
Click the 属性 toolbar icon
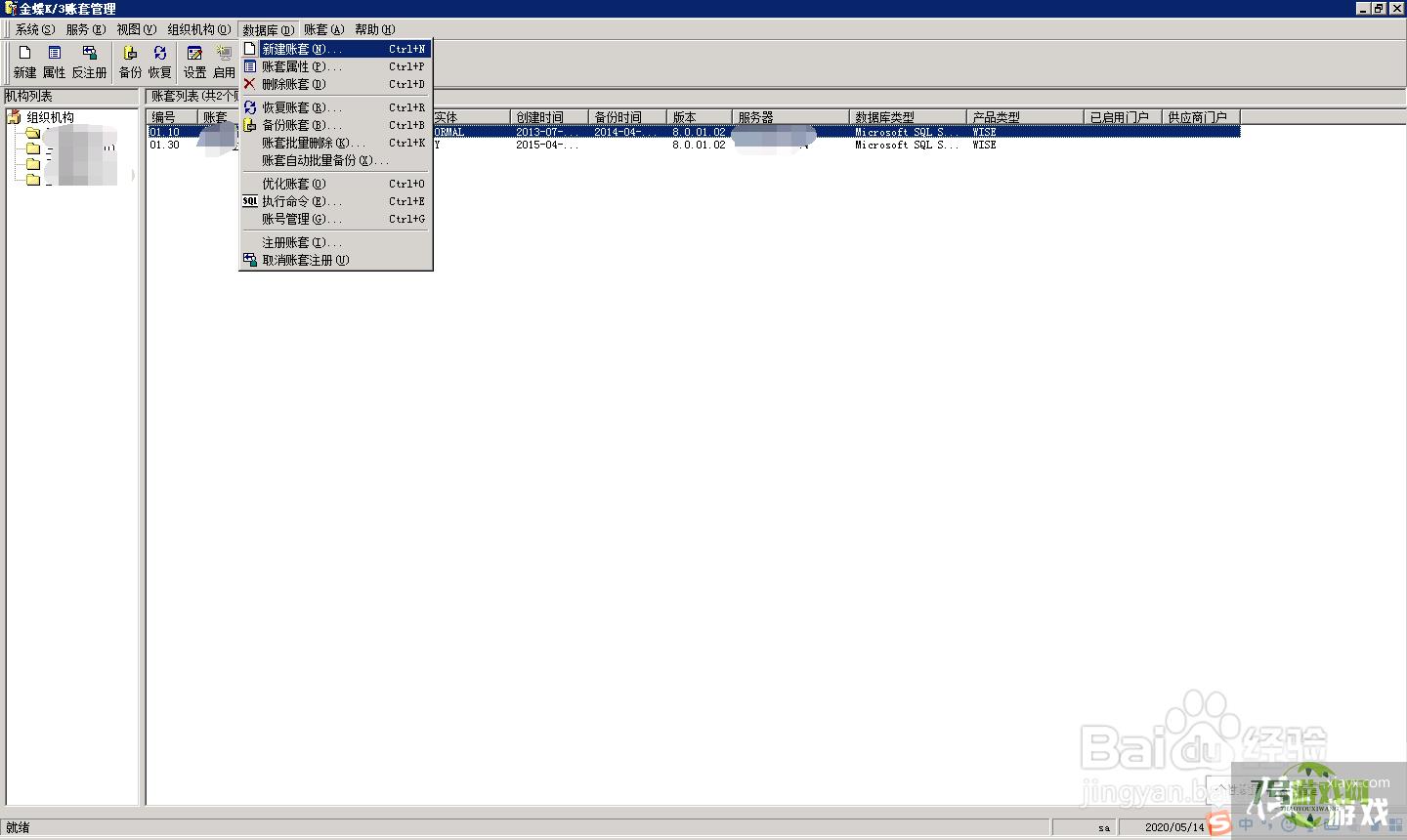click(x=54, y=62)
